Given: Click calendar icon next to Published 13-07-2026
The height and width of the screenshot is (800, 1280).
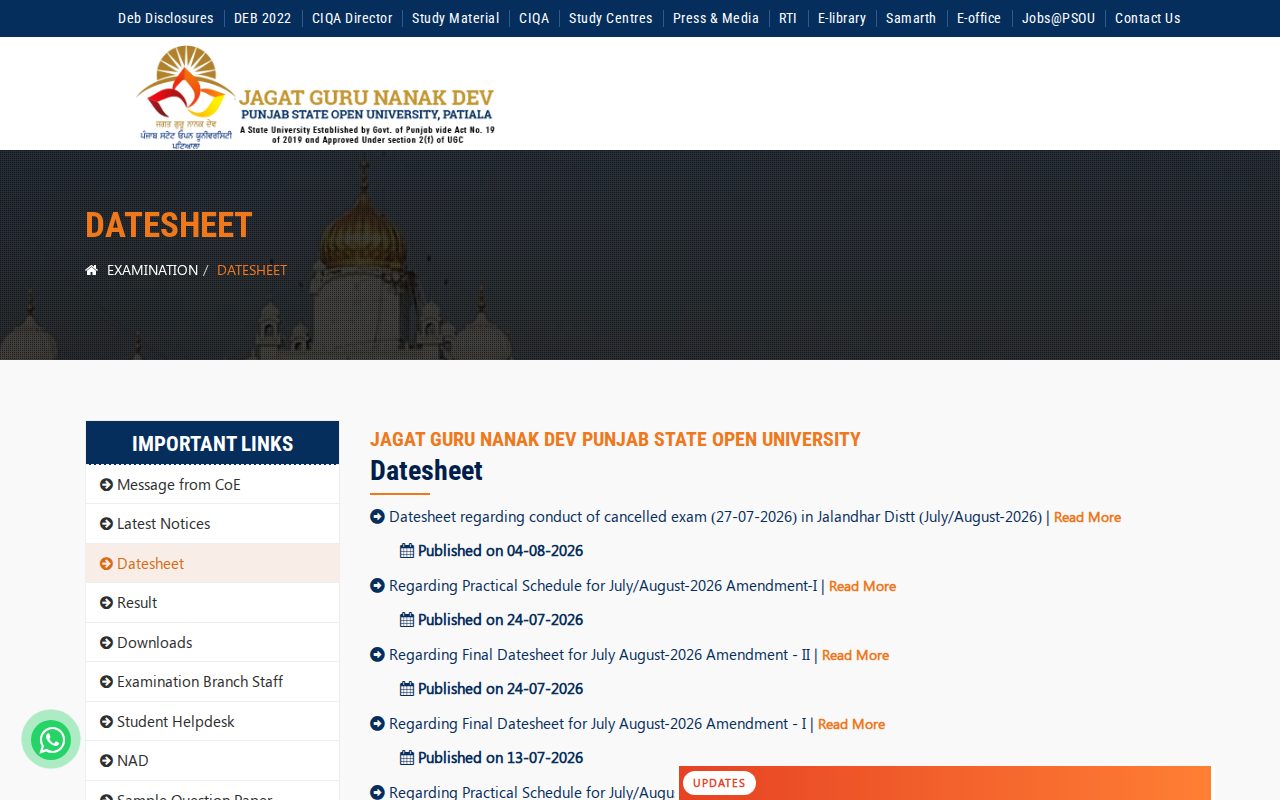Looking at the screenshot, I should click(407, 758).
